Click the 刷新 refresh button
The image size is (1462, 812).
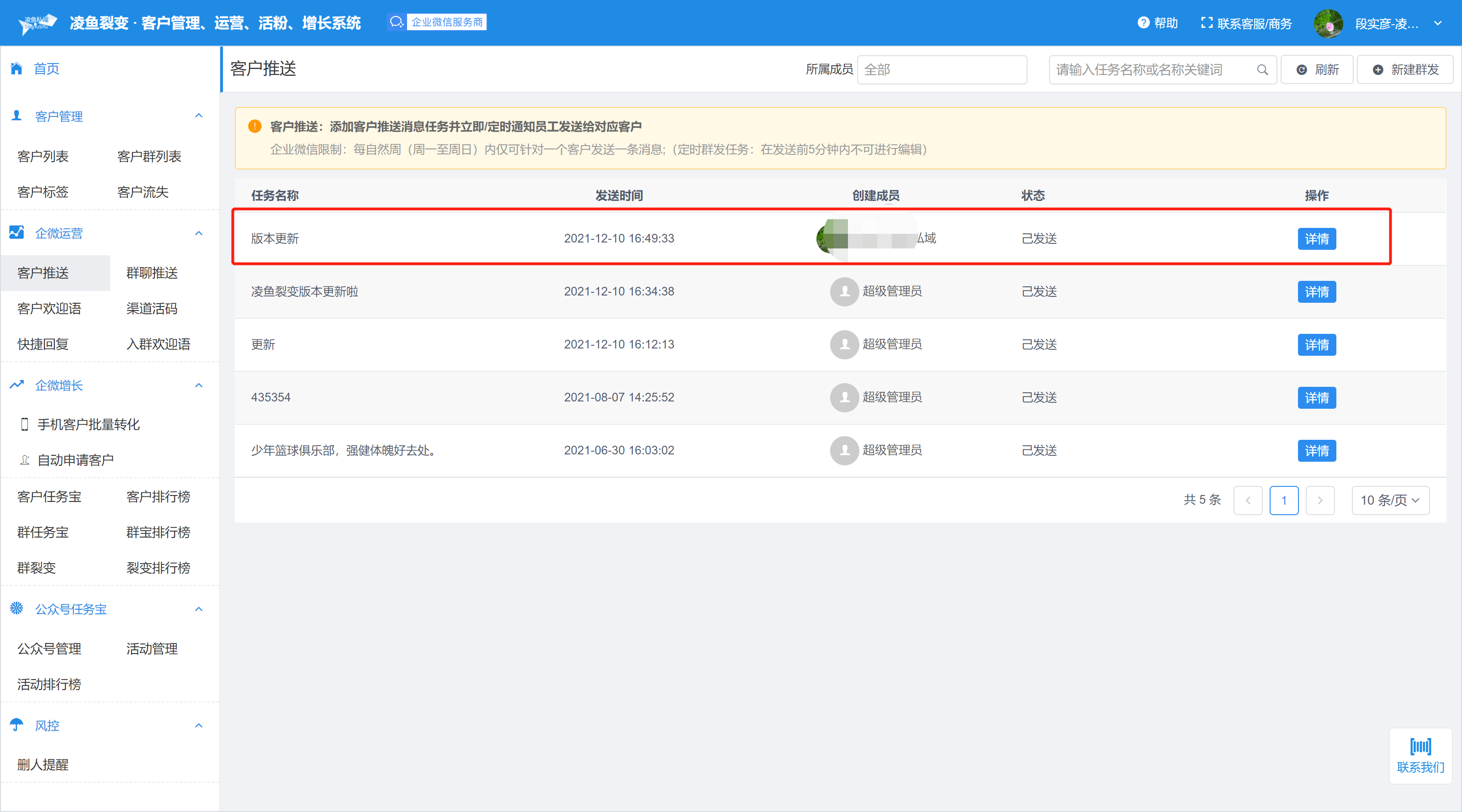point(1317,70)
